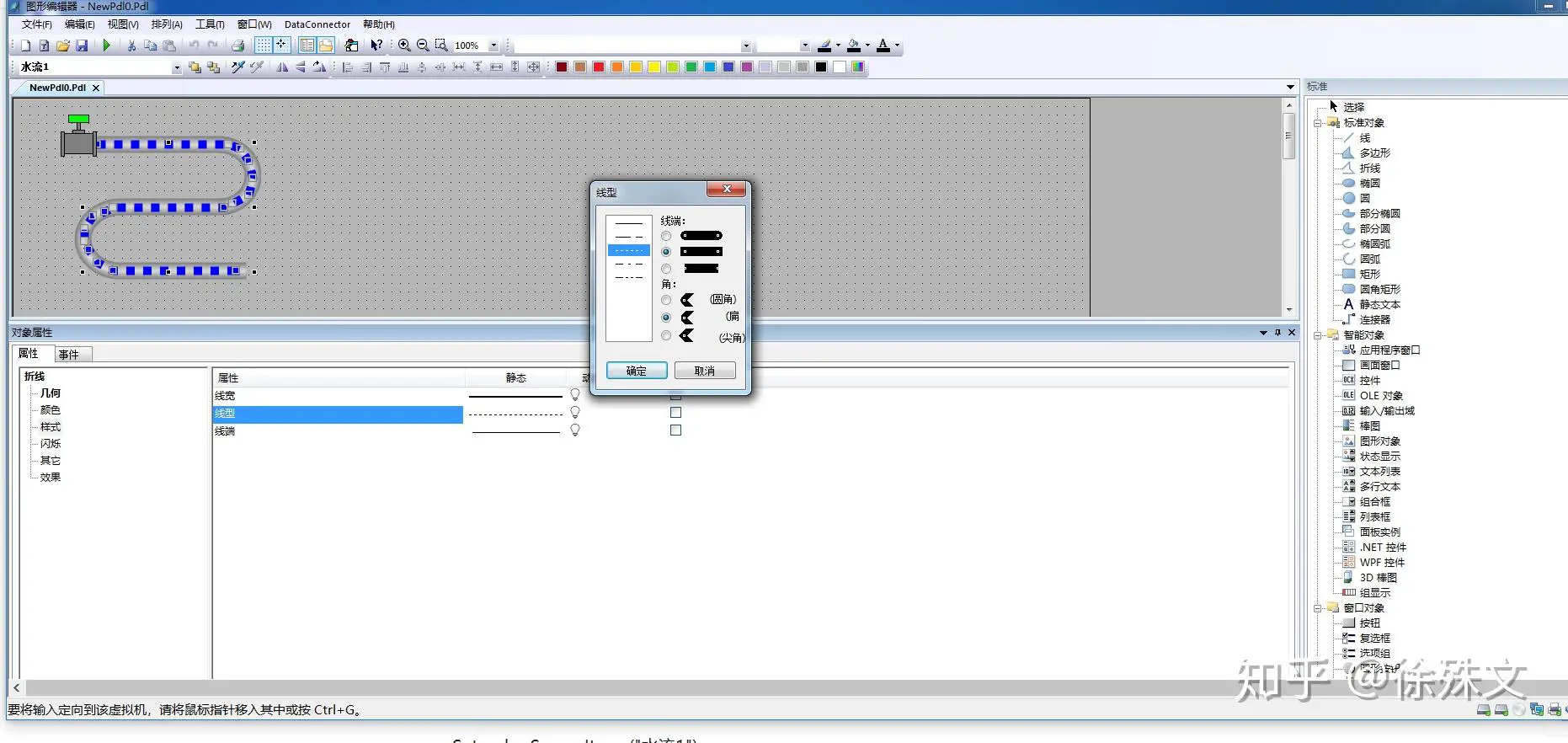Image resolution: width=1568 pixels, height=743 pixels.
Task: Open the 水流1 object name dropdown
Action: pos(176,67)
